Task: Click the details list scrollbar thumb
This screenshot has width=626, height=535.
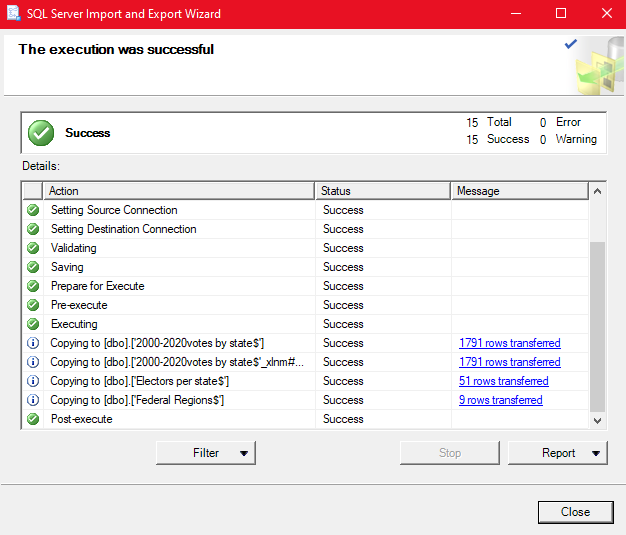Action: (597, 327)
